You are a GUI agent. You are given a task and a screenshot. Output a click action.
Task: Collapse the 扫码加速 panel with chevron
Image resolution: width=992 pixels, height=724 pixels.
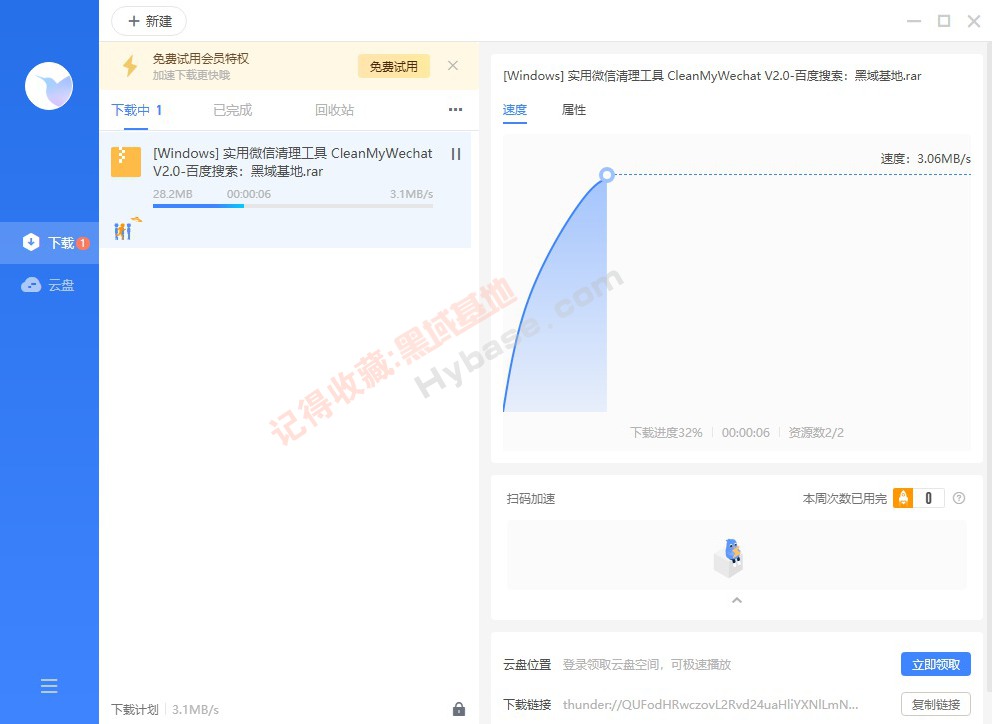pyautogui.click(x=736, y=600)
